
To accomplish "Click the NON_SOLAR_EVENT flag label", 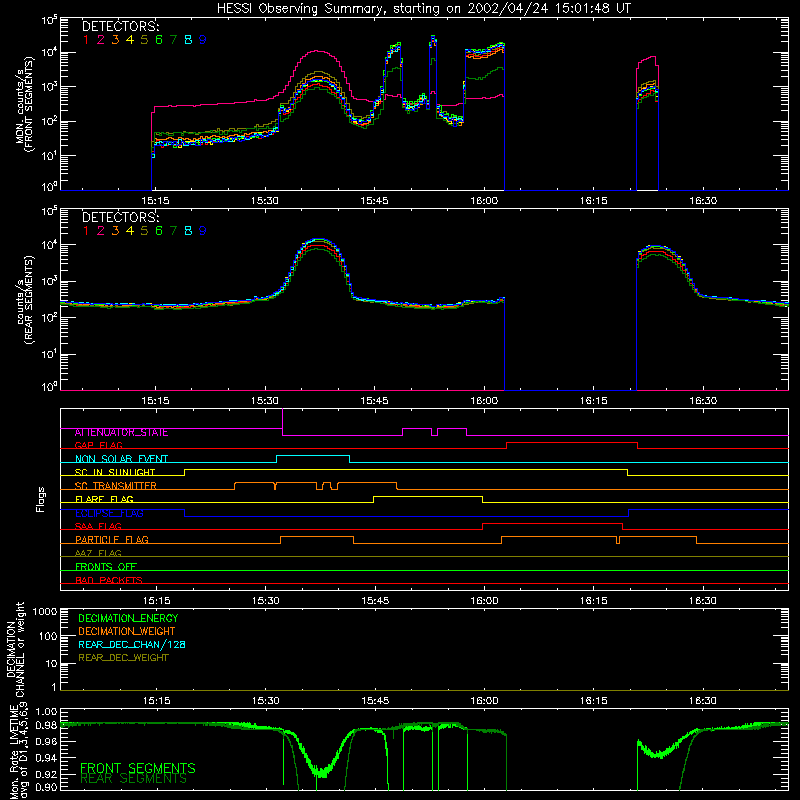I will coord(121,459).
